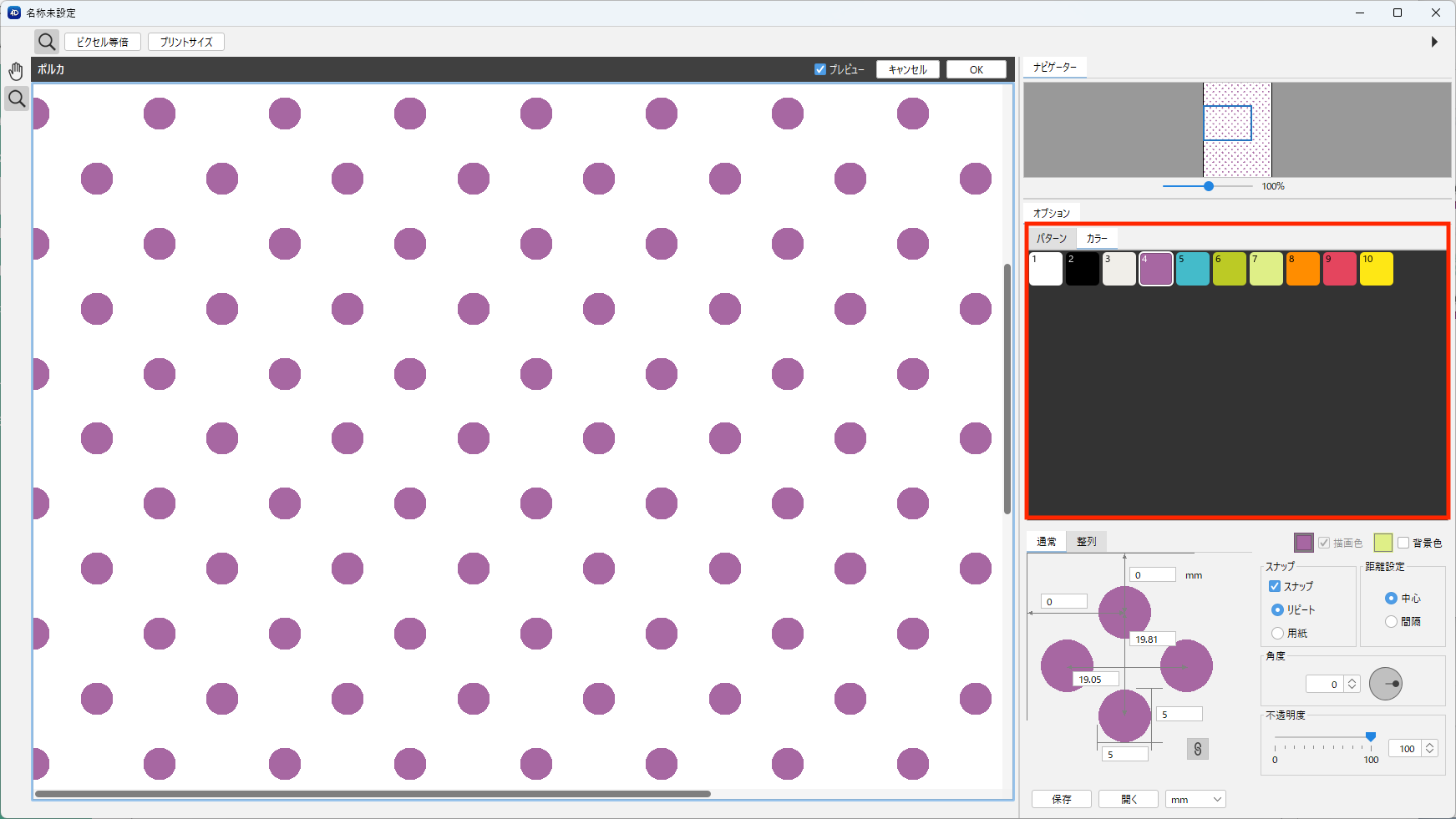Click the opacity value stepper arrows
1456x819 pixels.
1429,748
